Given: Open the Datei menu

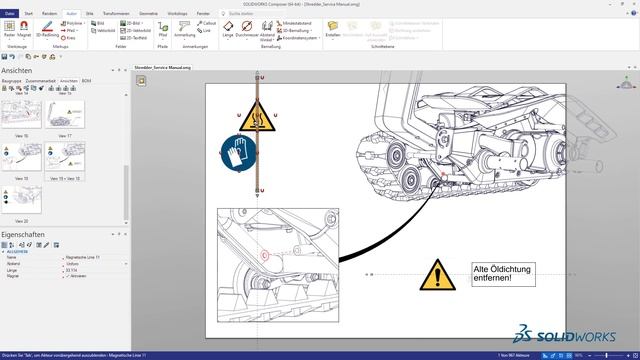Looking at the screenshot, I should tap(9, 13).
